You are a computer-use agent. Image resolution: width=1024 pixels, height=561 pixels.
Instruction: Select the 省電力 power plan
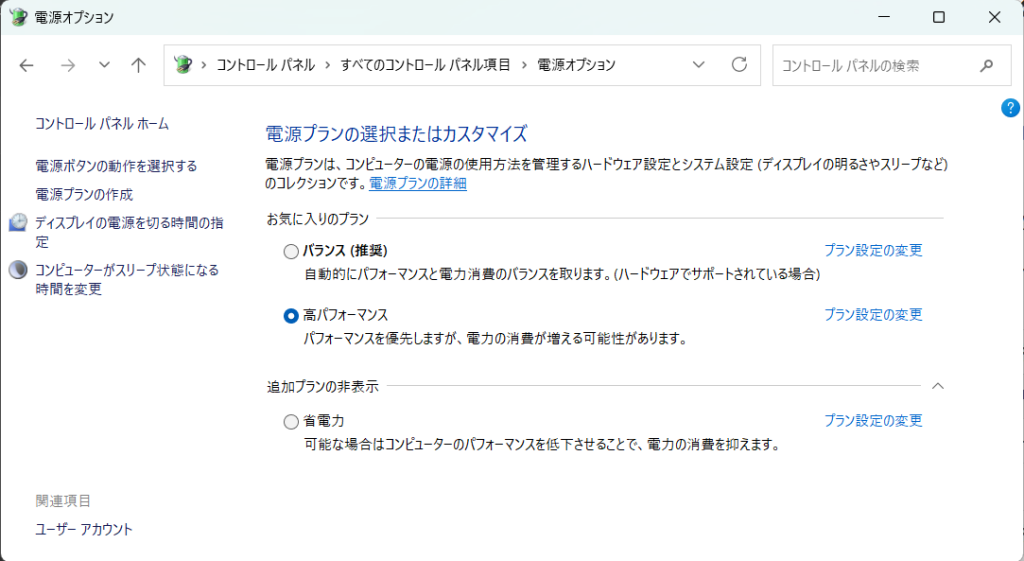291,421
